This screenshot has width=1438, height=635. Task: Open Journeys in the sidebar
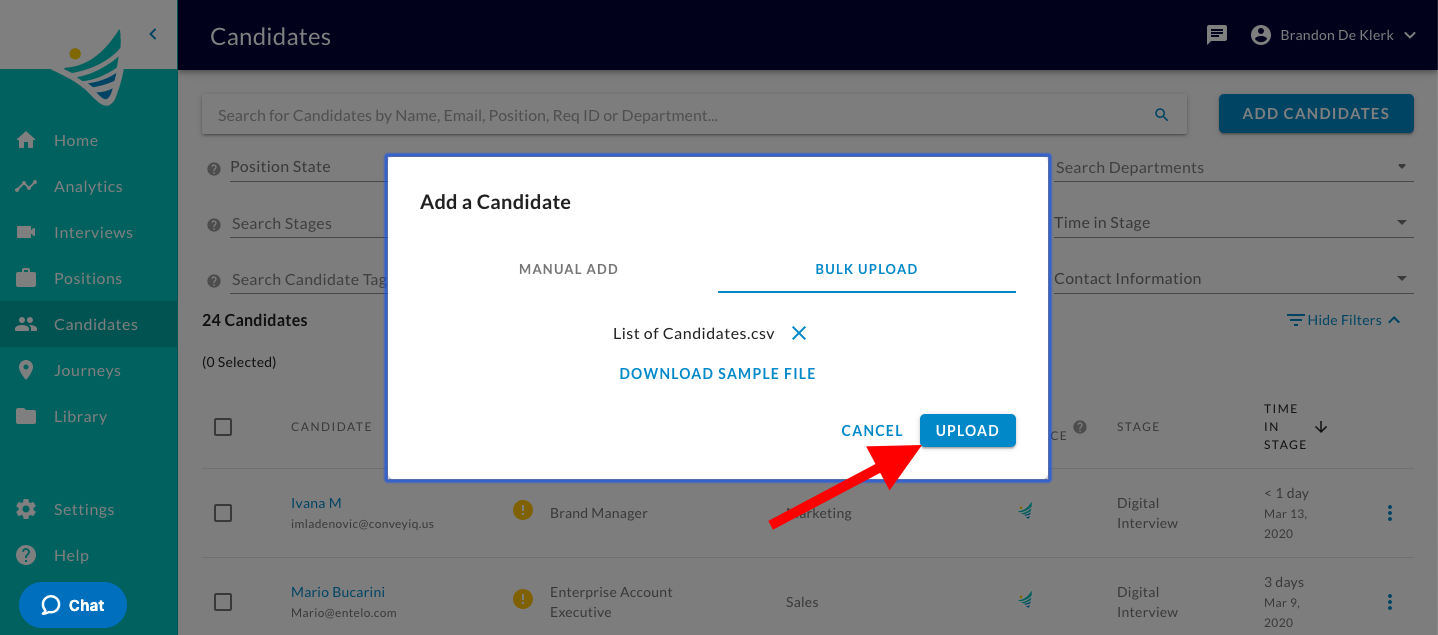[x=89, y=370]
